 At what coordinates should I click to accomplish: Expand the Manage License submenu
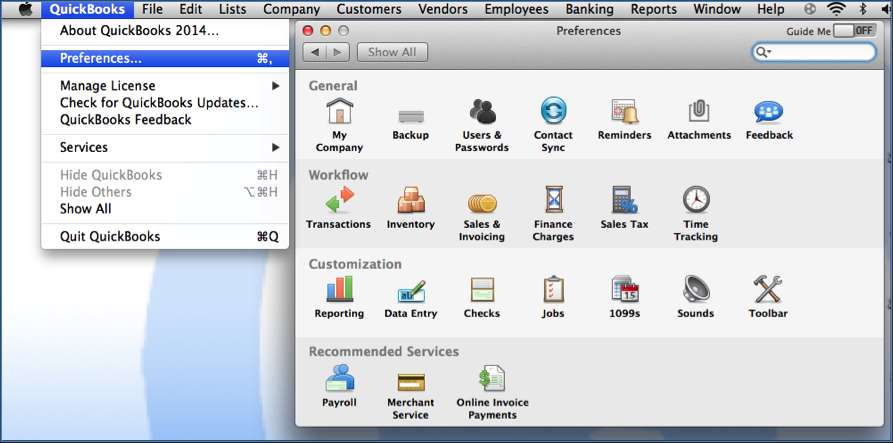tap(165, 85)
